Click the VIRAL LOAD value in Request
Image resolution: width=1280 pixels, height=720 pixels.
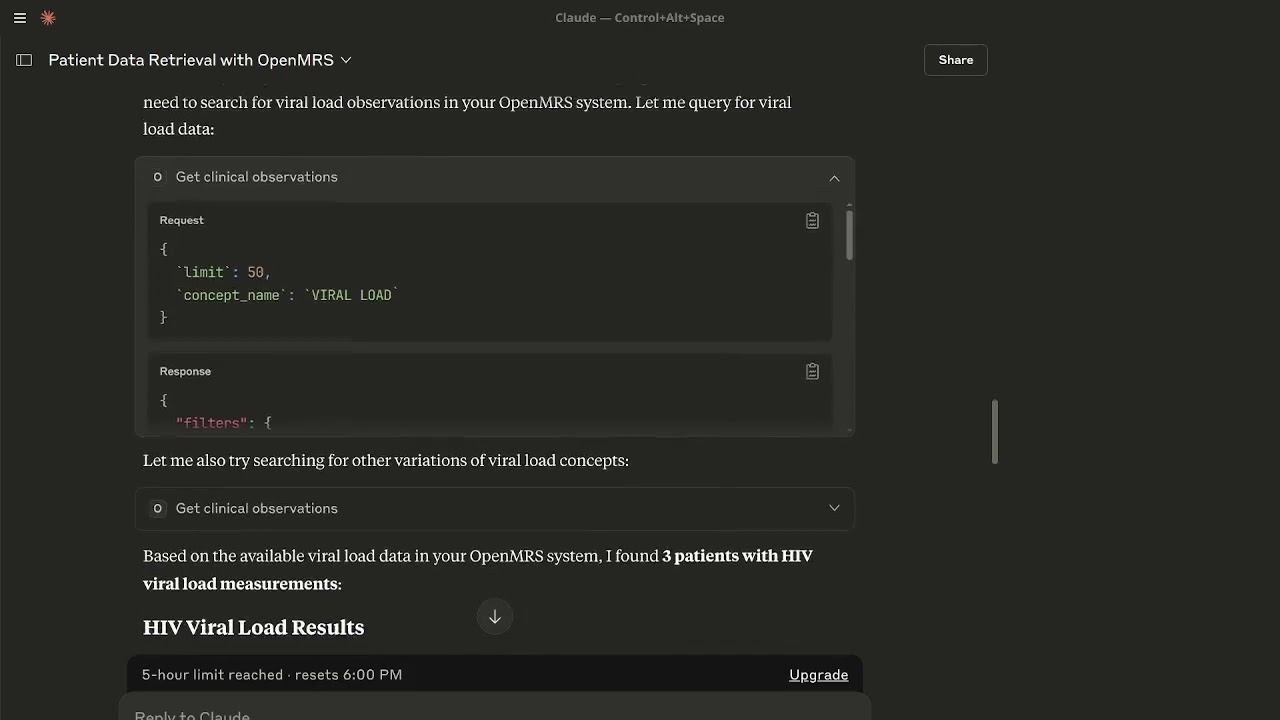(x=351, y=295)
